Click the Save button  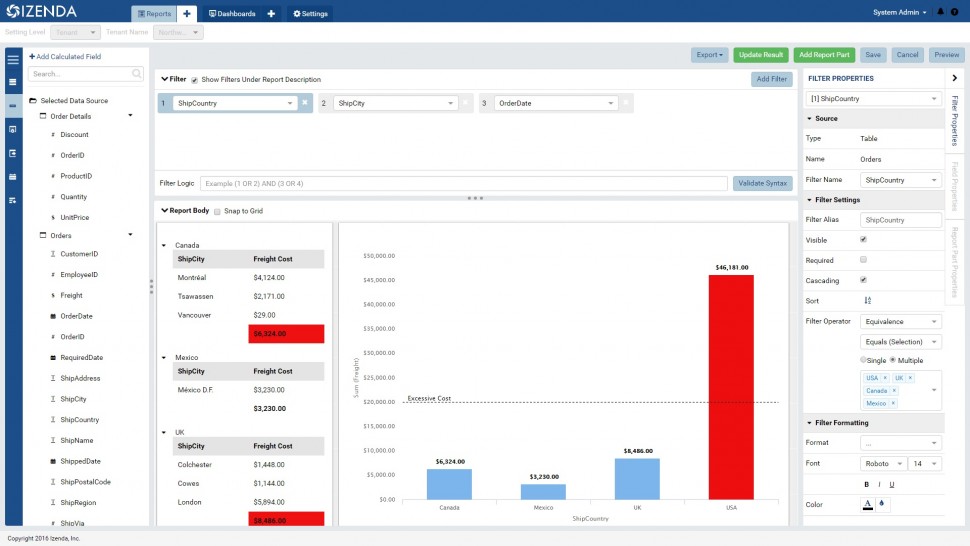pyautogui.click(x=873, y=55)
